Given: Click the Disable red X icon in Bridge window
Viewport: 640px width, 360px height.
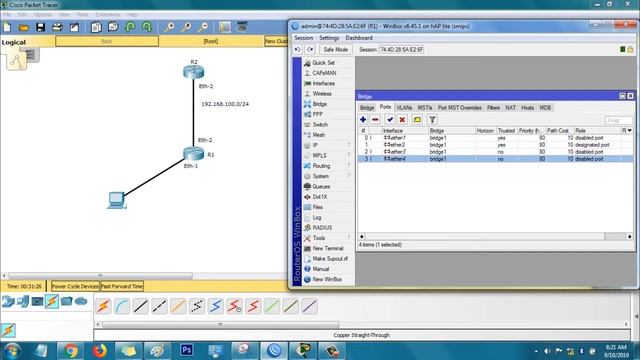Looking at the screenshot, I should pyautogui.click(x=402, y=120).
